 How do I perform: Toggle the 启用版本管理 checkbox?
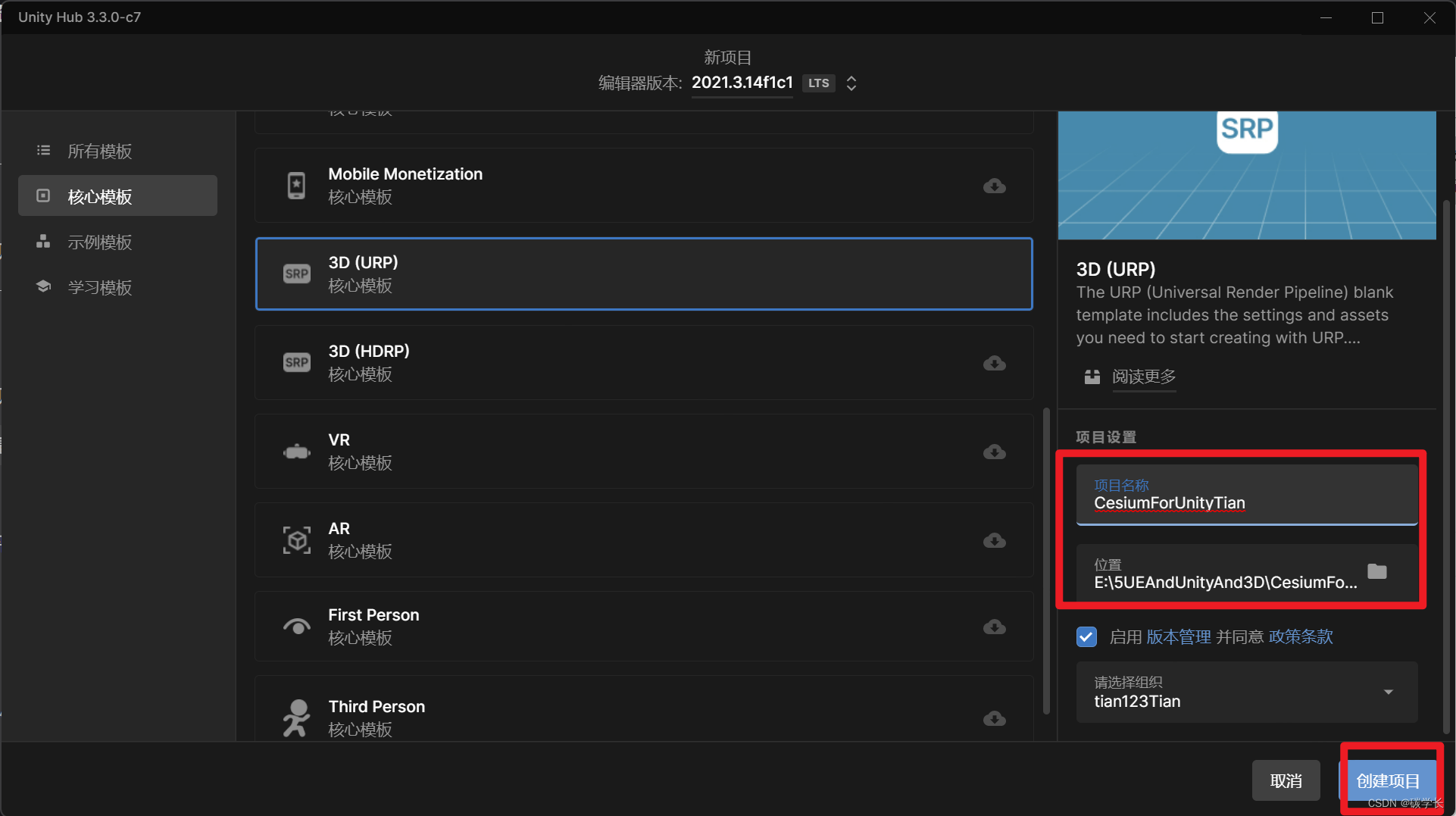pos(1086,636)
